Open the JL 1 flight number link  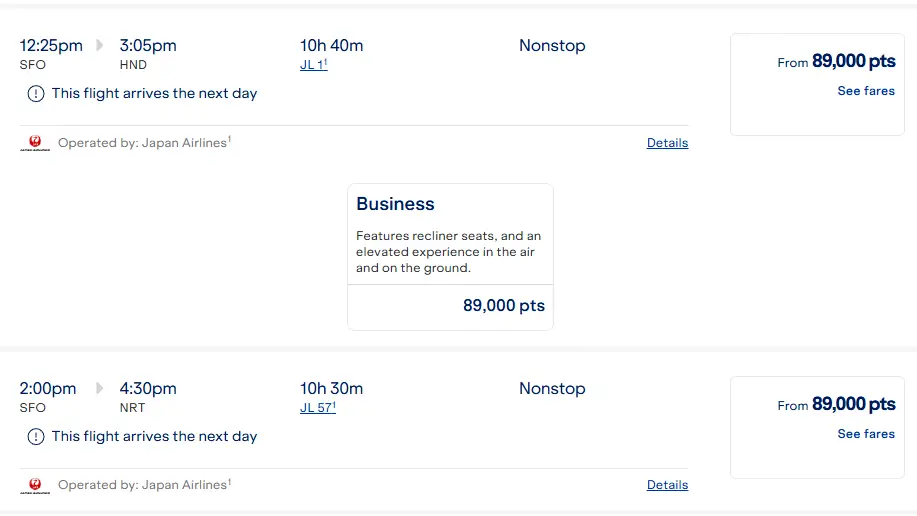tap(313, 64)
